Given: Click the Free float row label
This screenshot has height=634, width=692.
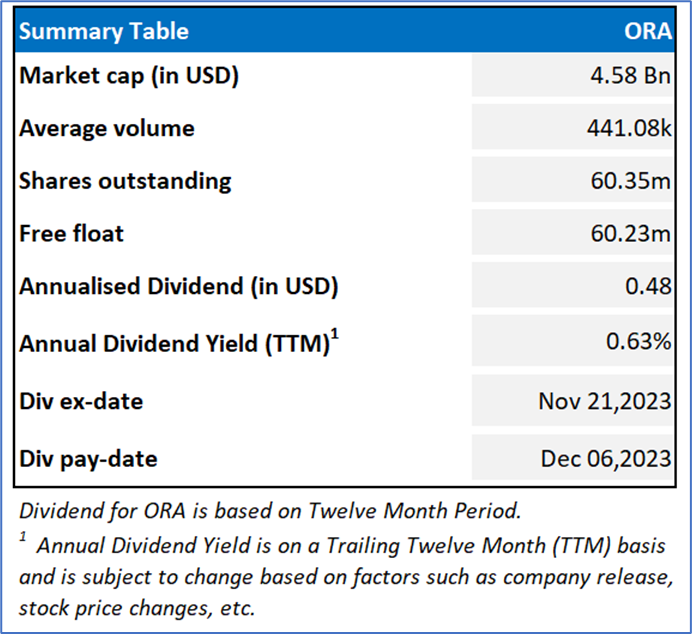Looking at the screenshot, I should click(x=72, y=234).
